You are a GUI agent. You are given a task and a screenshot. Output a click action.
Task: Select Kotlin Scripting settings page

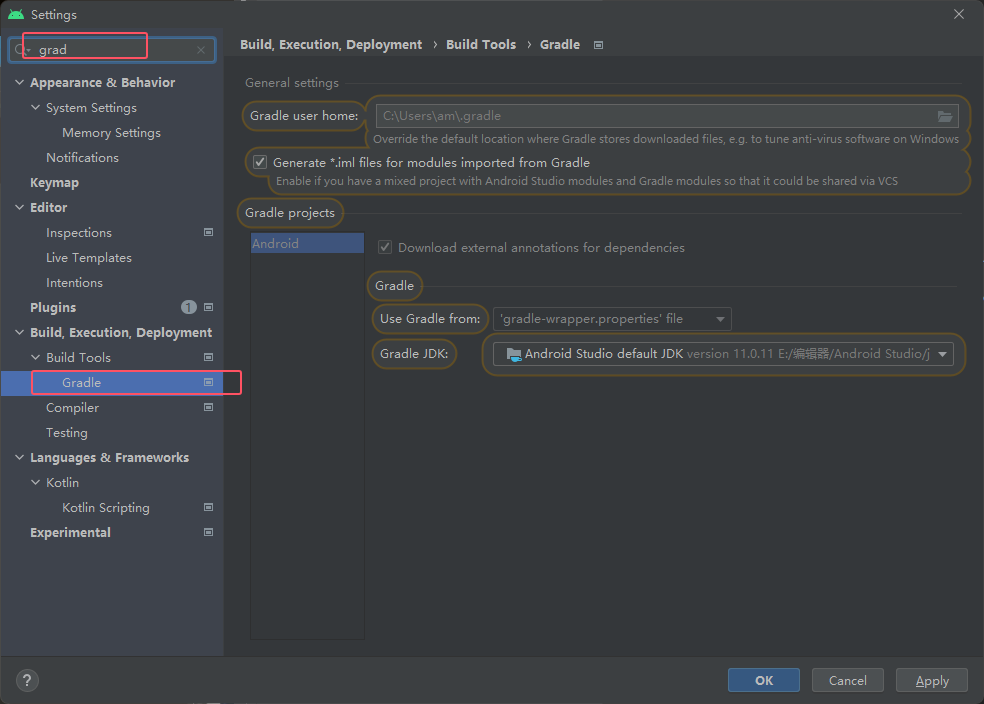coord(106,507)
